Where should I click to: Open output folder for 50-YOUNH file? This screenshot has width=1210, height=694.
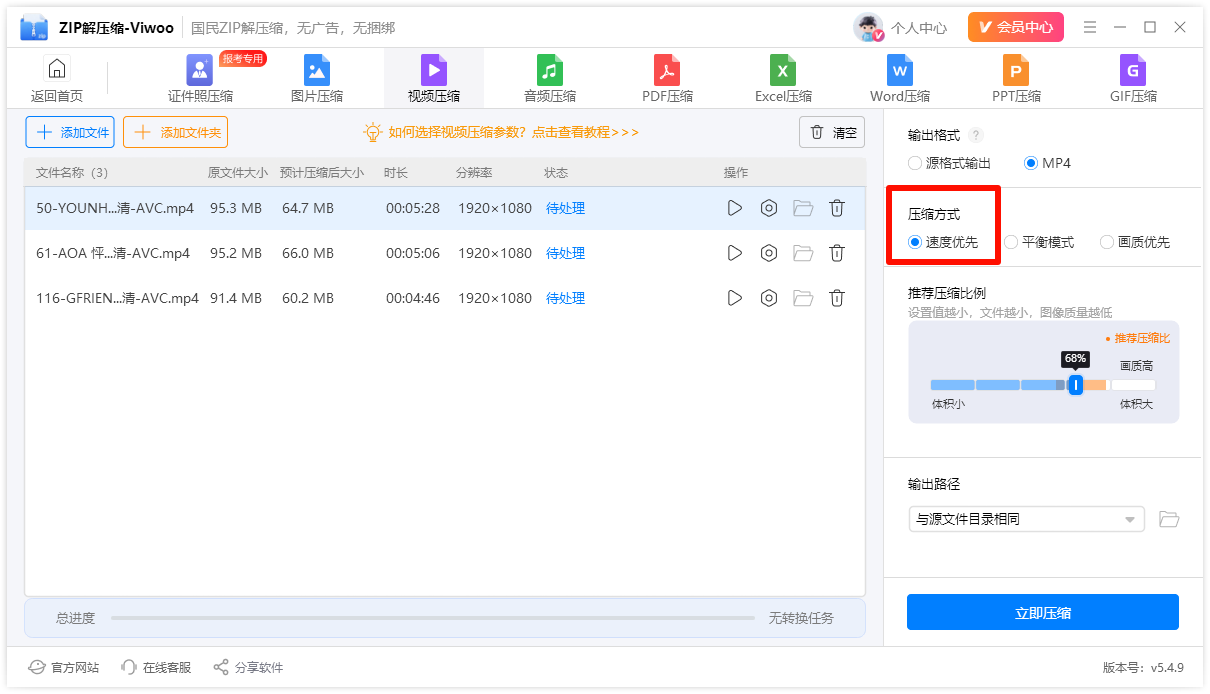click(x=803, y=208)
